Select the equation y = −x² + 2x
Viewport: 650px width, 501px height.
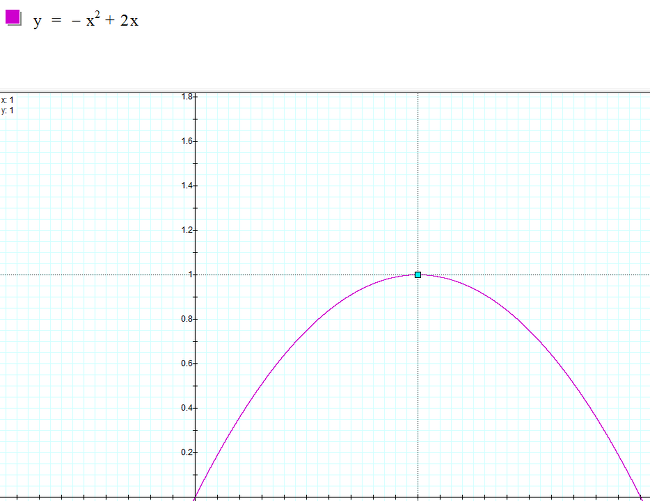pos(86,20)
